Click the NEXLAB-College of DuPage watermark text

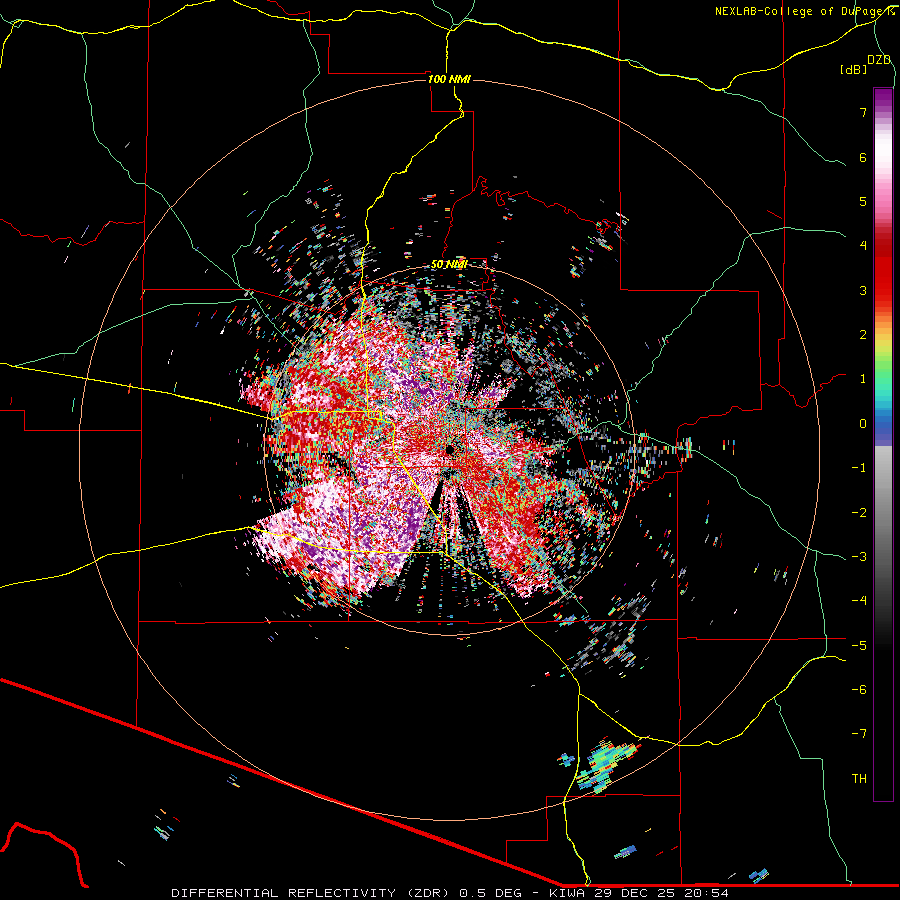pos(804,11)
